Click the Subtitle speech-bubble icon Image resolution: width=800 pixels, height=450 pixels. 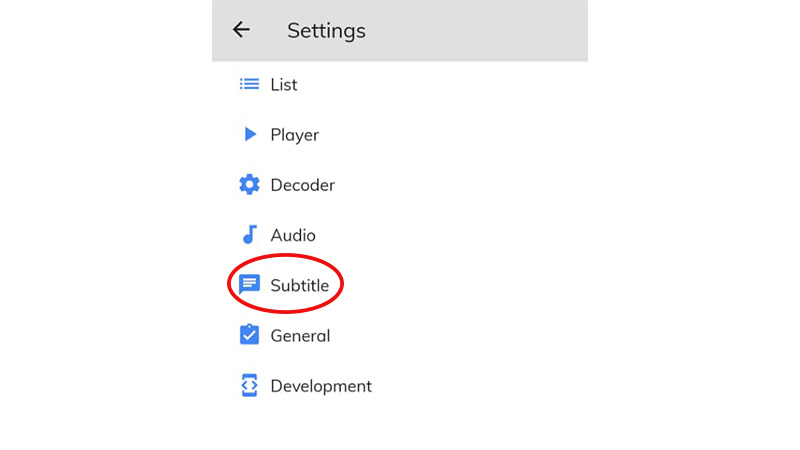tap(249, 285)
